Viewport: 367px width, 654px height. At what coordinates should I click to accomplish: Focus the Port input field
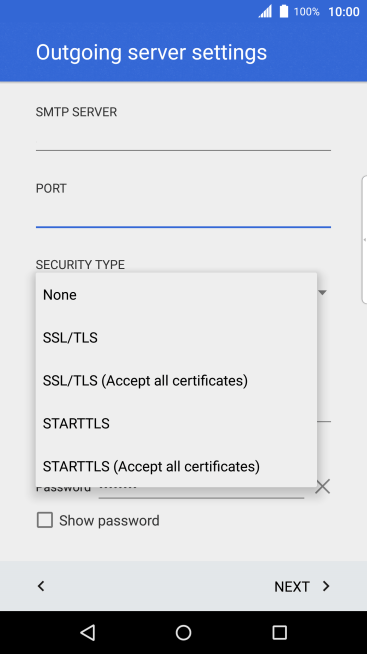pos(184,214)
